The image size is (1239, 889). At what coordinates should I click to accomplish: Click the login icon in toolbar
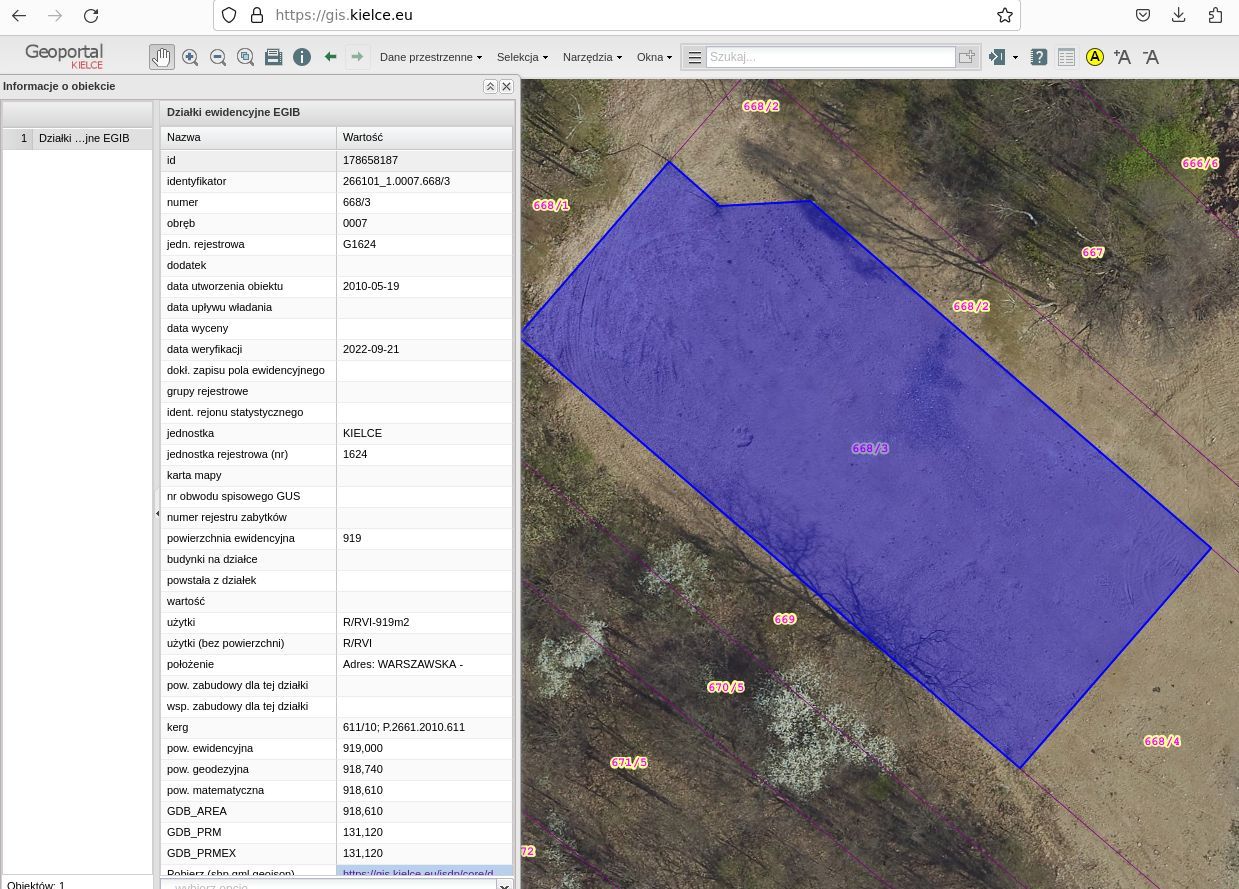tap(996, 57)
